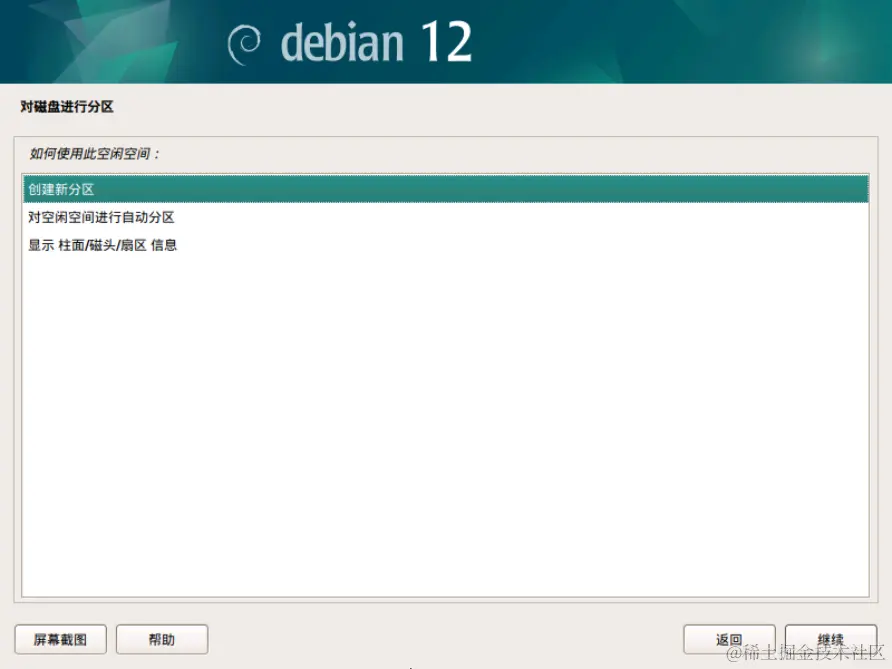
Task: Select 显示 柱面/磁头/扇区 信息
Action: pos(100,244)
